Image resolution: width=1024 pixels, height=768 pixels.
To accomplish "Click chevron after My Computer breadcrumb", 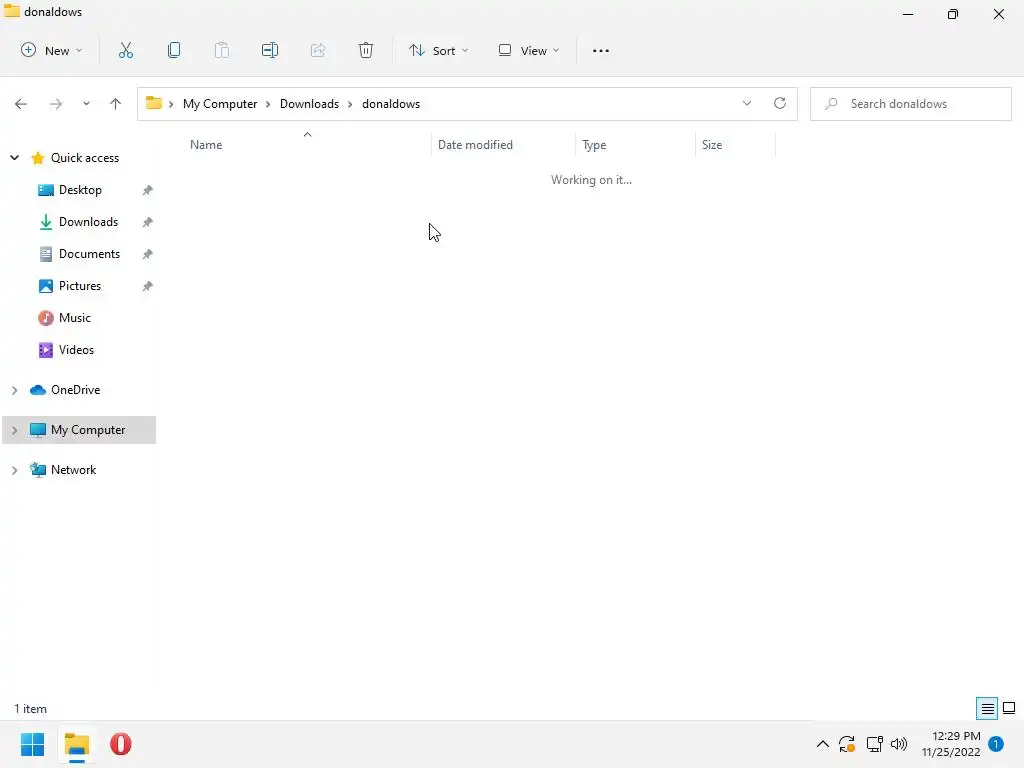I will pyautogui.click(x=268, y=104).
